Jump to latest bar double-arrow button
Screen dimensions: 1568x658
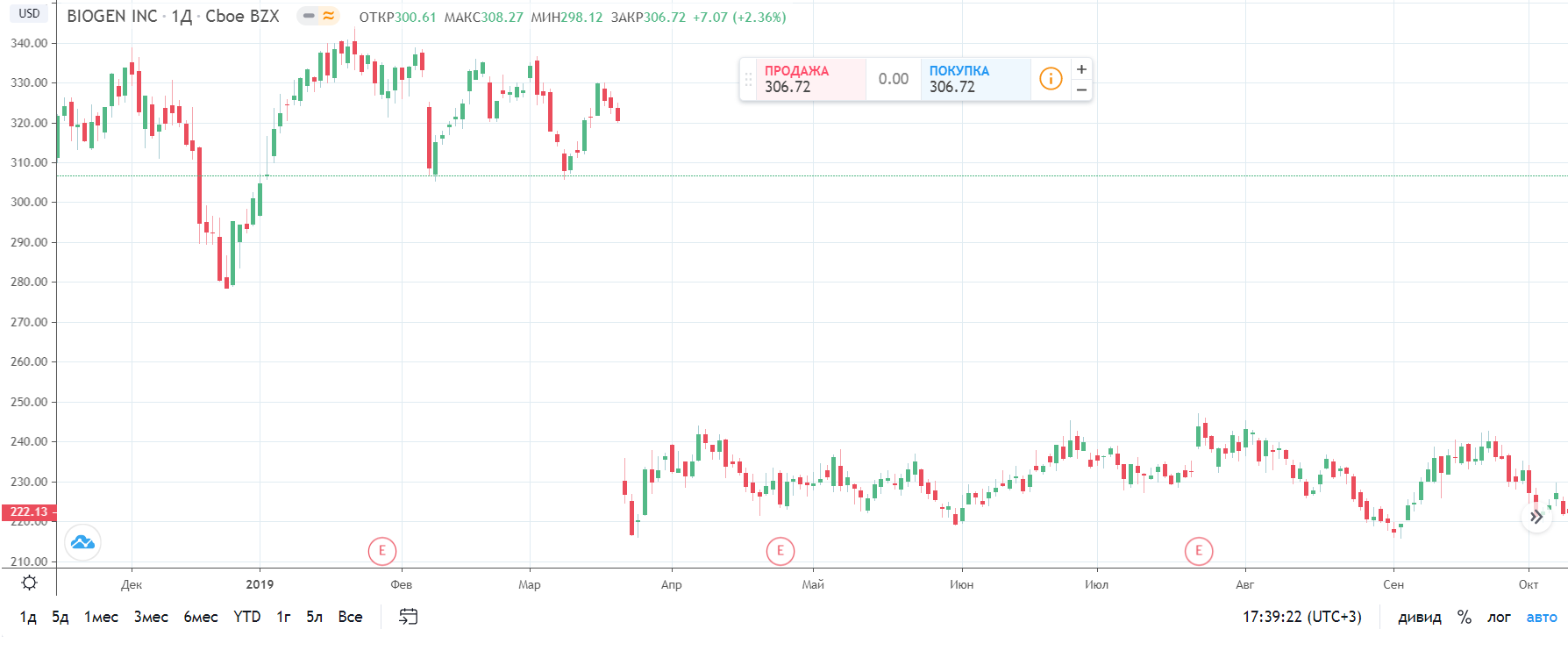(1536, 517)
